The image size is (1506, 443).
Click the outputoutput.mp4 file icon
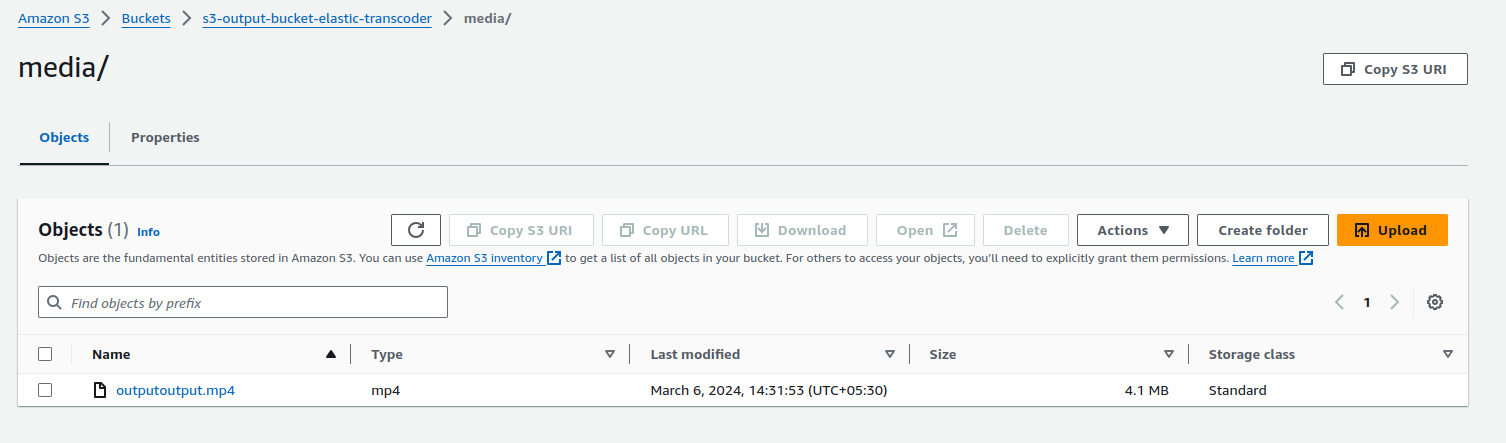[99, 390]
